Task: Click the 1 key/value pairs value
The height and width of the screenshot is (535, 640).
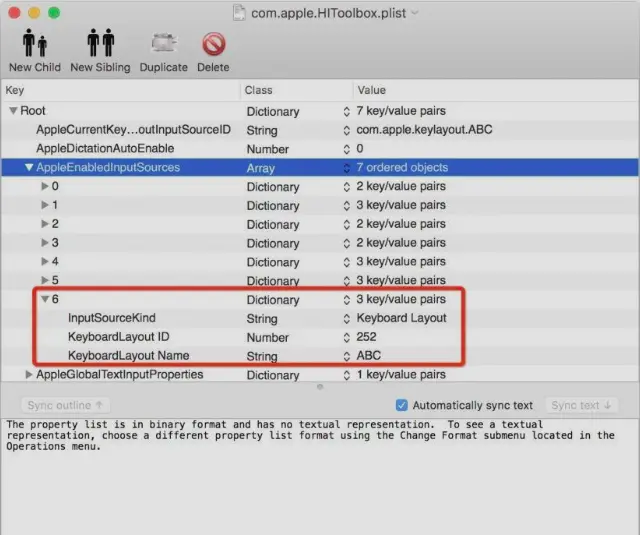Action: [401, 374]
